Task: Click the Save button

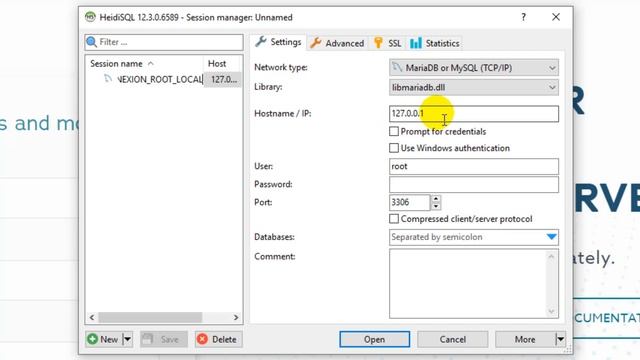Action: click(163, 339)
